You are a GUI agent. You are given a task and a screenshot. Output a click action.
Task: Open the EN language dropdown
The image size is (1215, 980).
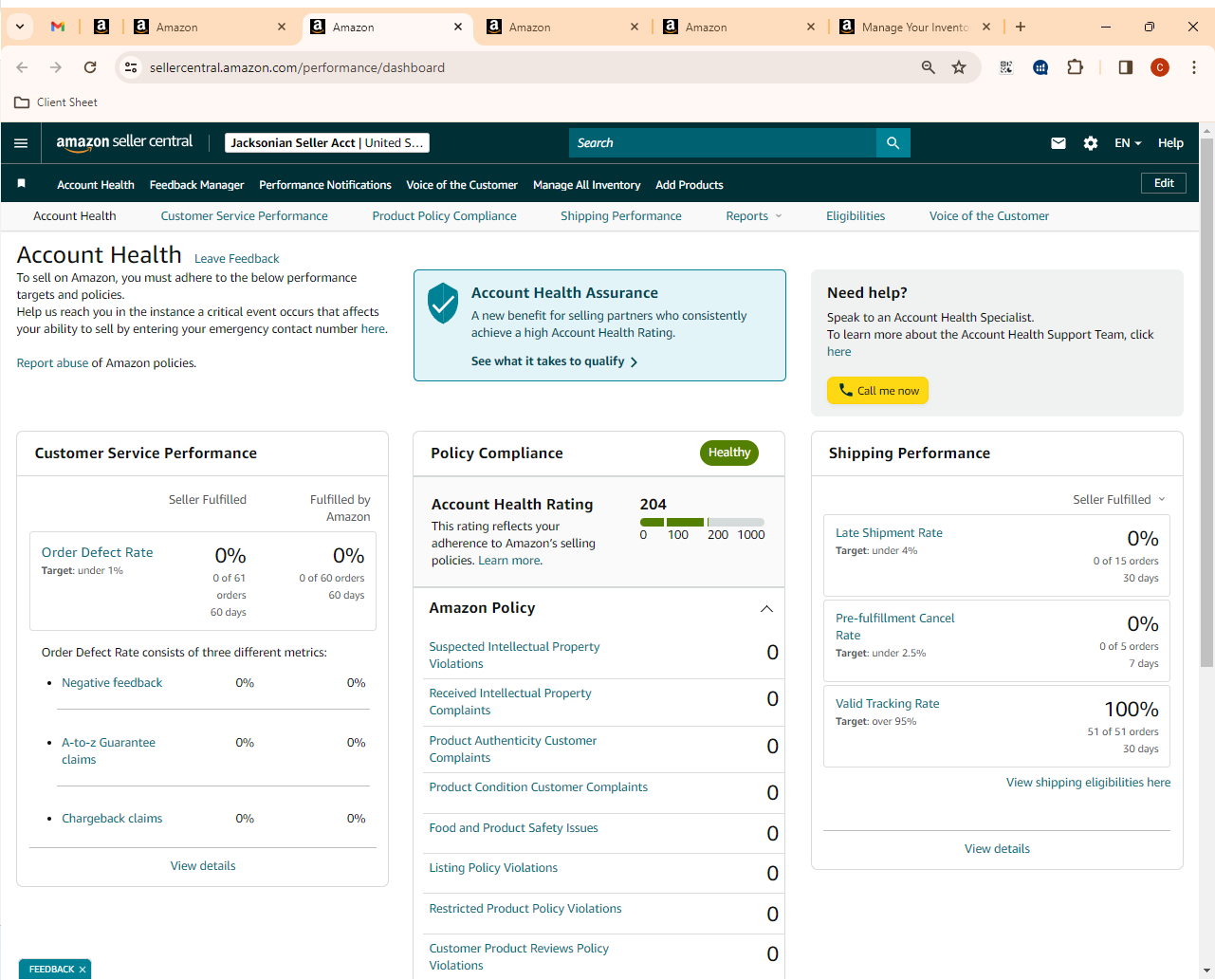coord(1128,143)
